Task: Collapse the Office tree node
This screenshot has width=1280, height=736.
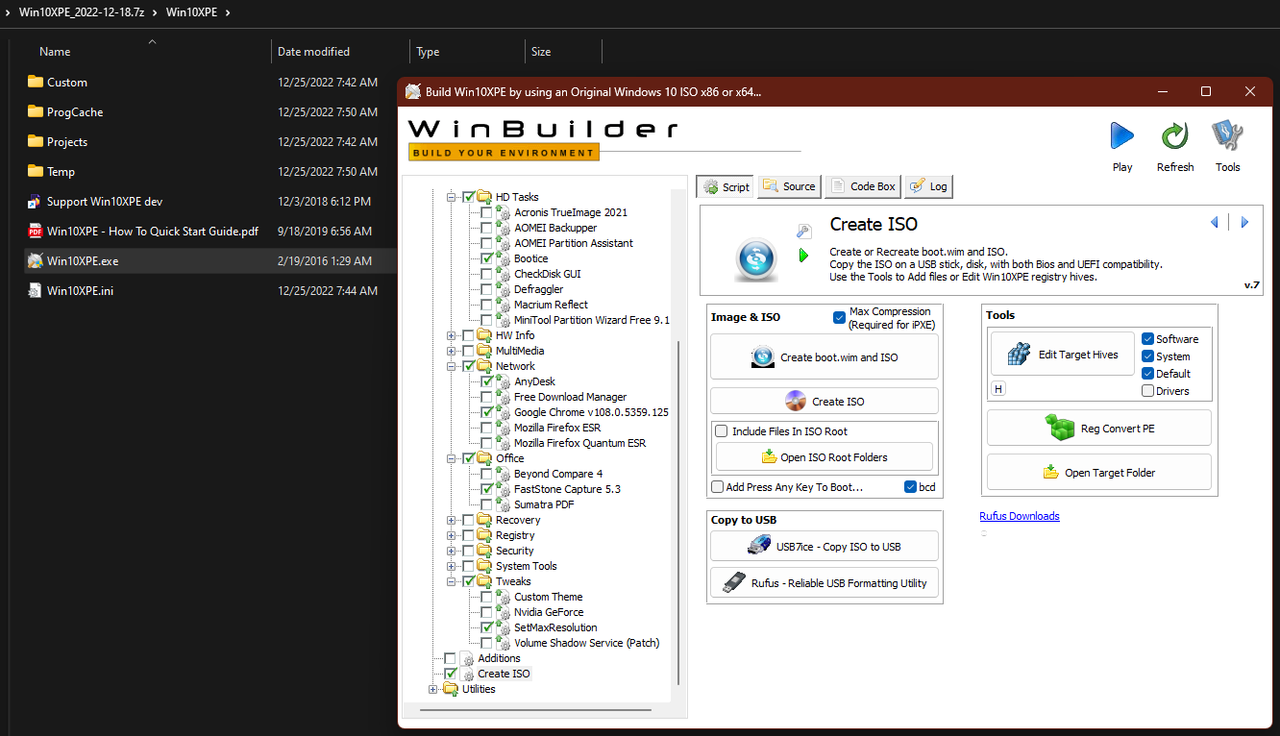Action: [x=451, y=458]
